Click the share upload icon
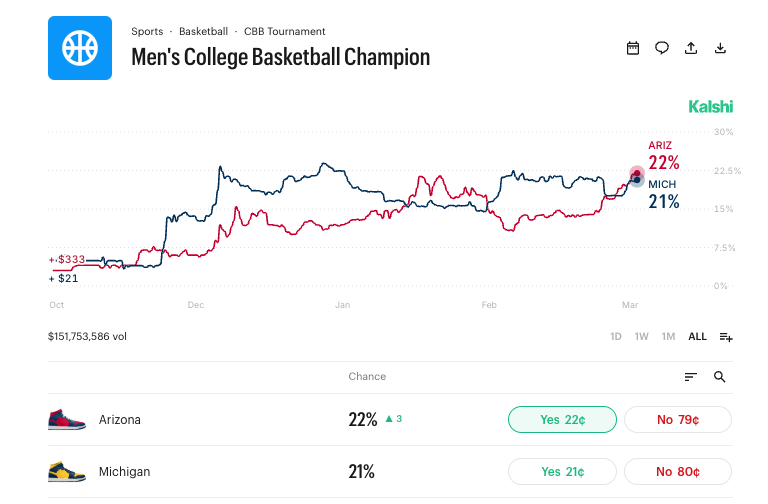768x504 pixels. 691,48
